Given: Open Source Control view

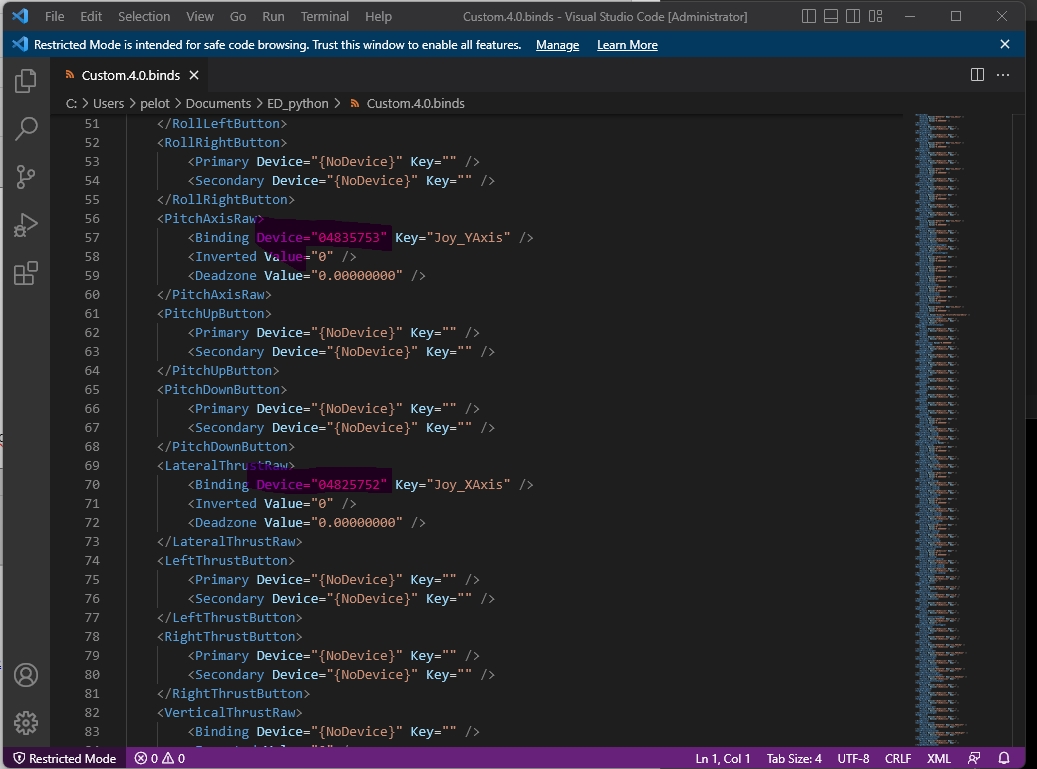Looking at the screenshot, I should click(26, 176).
